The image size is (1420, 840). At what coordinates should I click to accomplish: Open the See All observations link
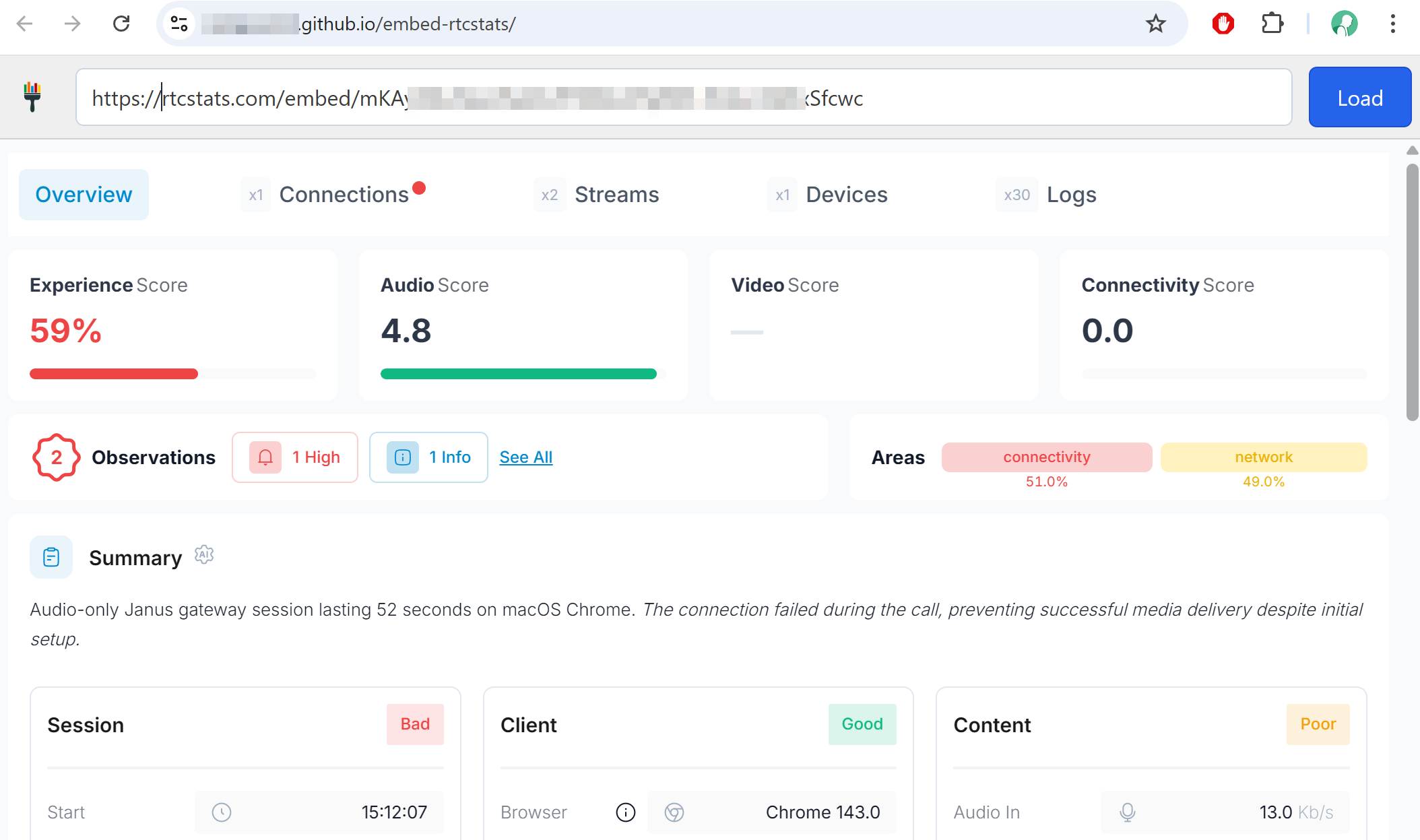pos(525,457)
